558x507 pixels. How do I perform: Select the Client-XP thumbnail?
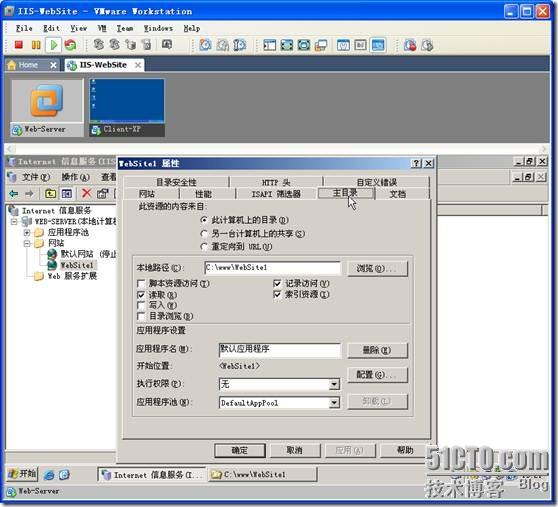127,107
